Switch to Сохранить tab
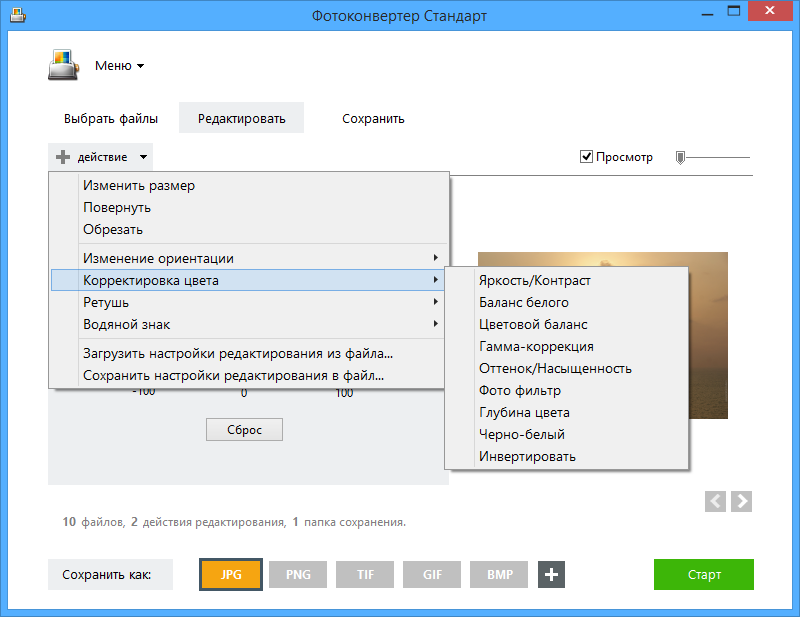This screenshot has height=617, width=800. coord(373,118)
